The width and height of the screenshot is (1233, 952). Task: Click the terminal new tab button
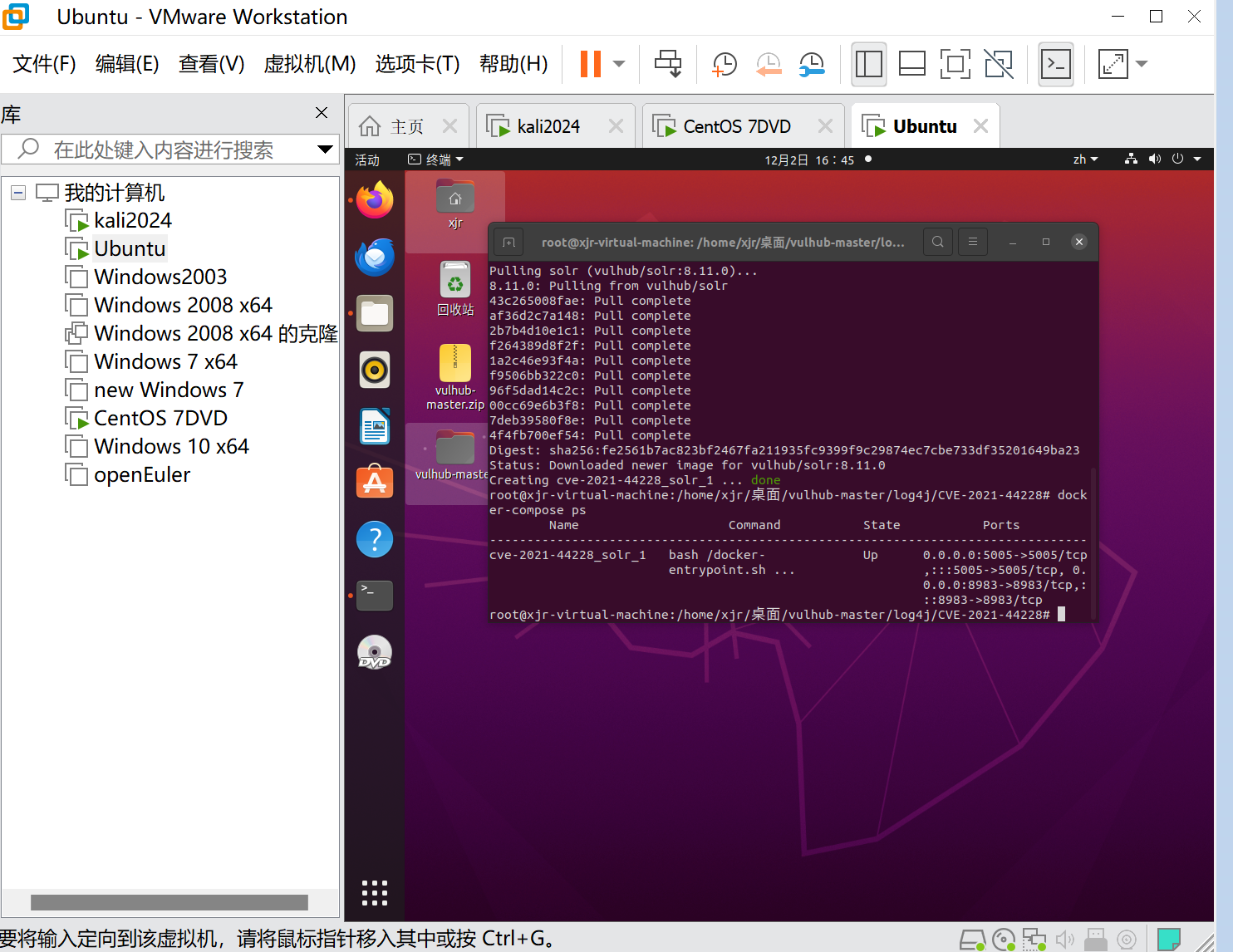click(508, 242)
